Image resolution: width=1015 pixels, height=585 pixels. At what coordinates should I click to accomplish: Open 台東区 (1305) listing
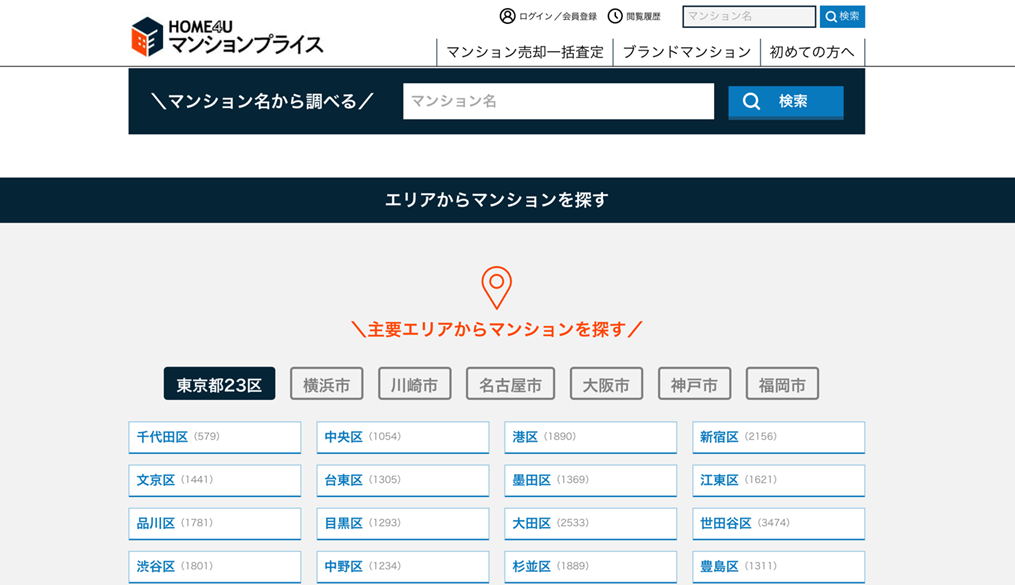pos(403,480)
